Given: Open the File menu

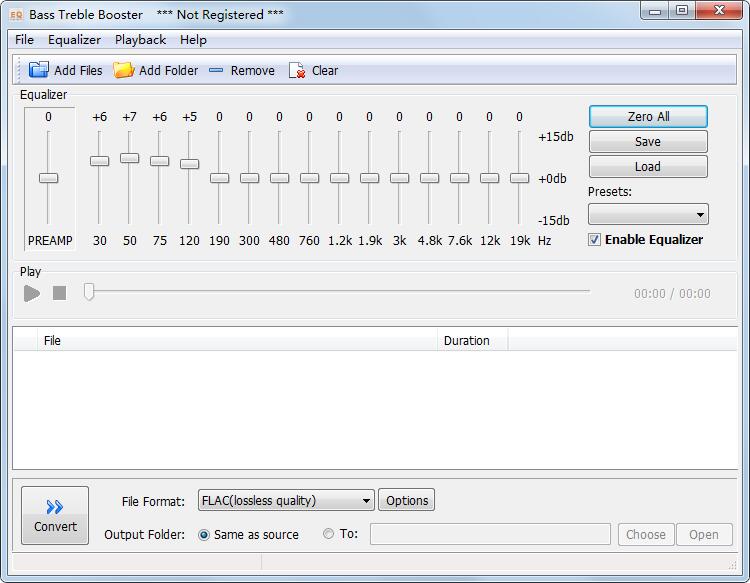Looking at the screenshot, I should (24, 40).
